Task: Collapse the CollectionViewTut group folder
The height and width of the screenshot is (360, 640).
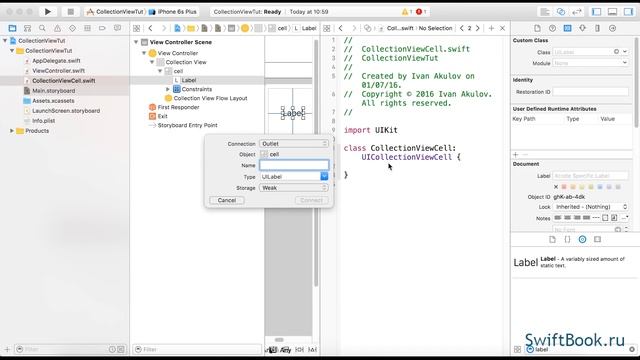Action: point(12,51)
